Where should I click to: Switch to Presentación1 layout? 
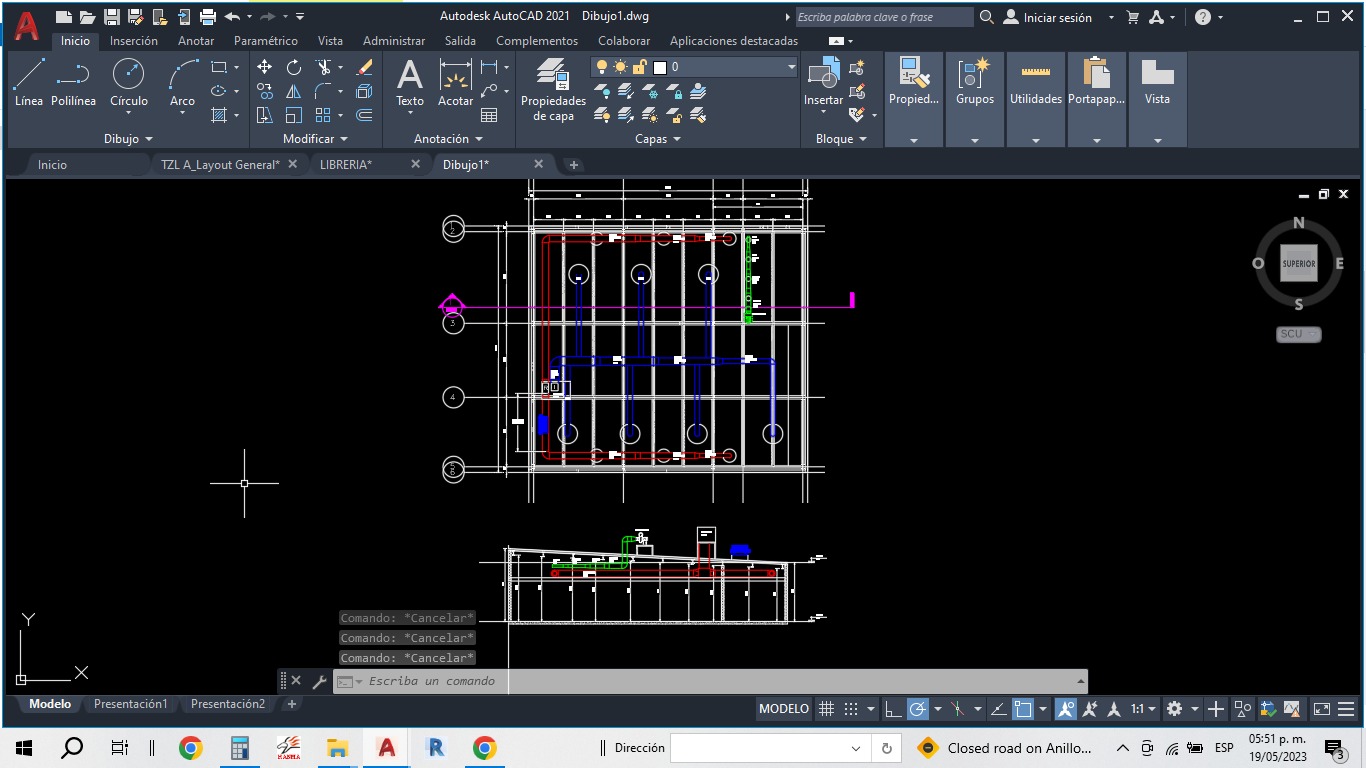pos(131,704)
